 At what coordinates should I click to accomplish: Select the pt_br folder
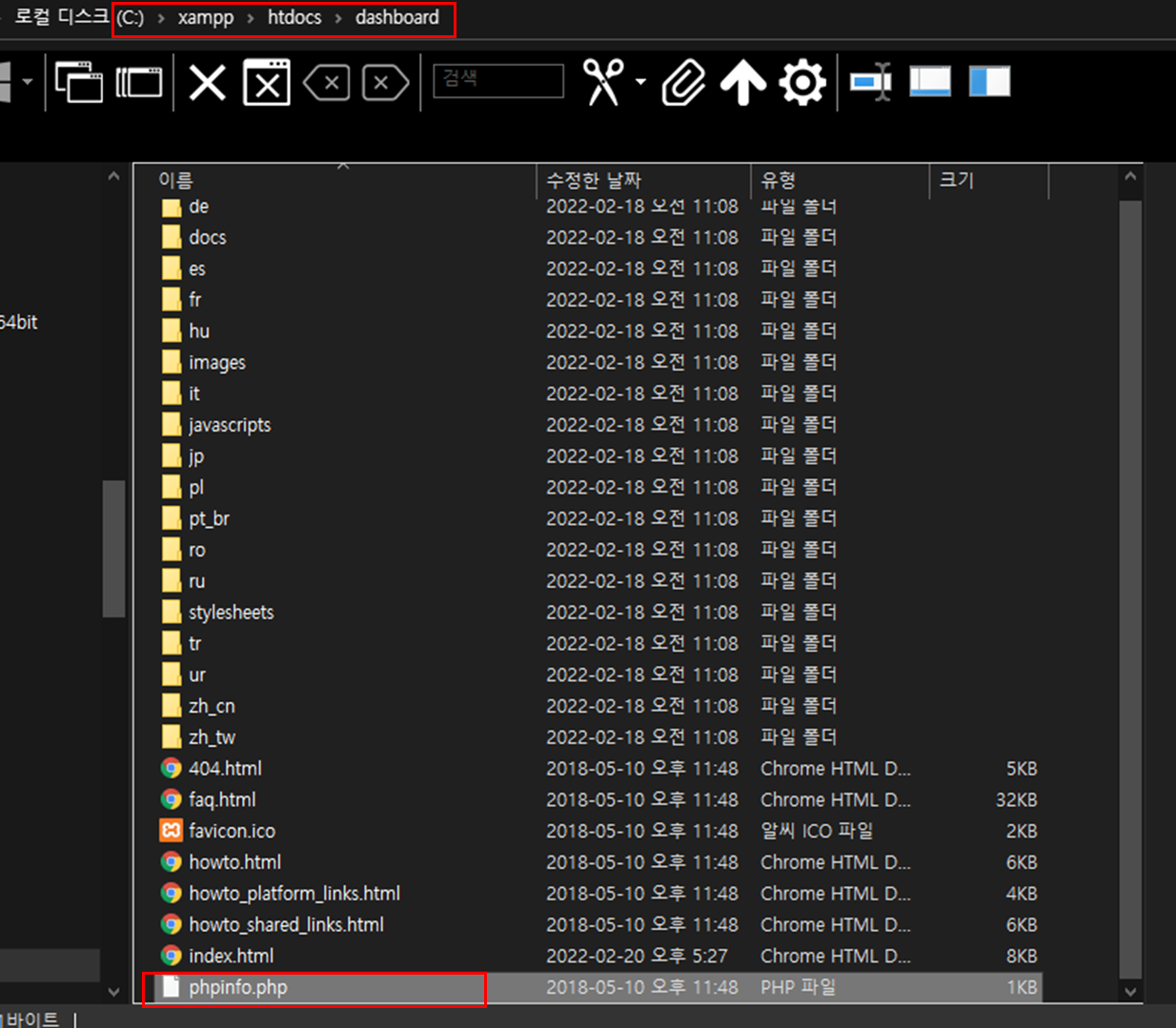pos(209,518)
